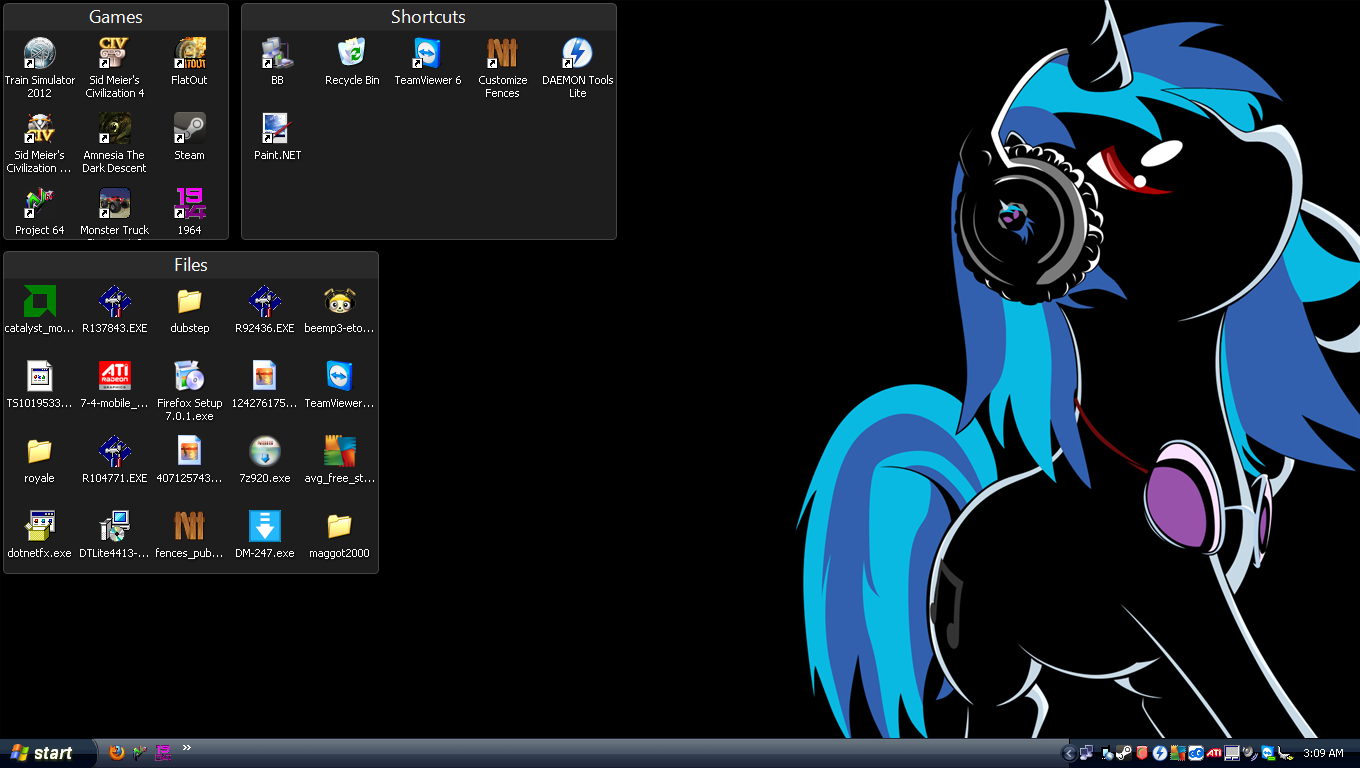Click the Start button
The width and height of the screenshot is (1360, 768).
[x=46, y=753]
